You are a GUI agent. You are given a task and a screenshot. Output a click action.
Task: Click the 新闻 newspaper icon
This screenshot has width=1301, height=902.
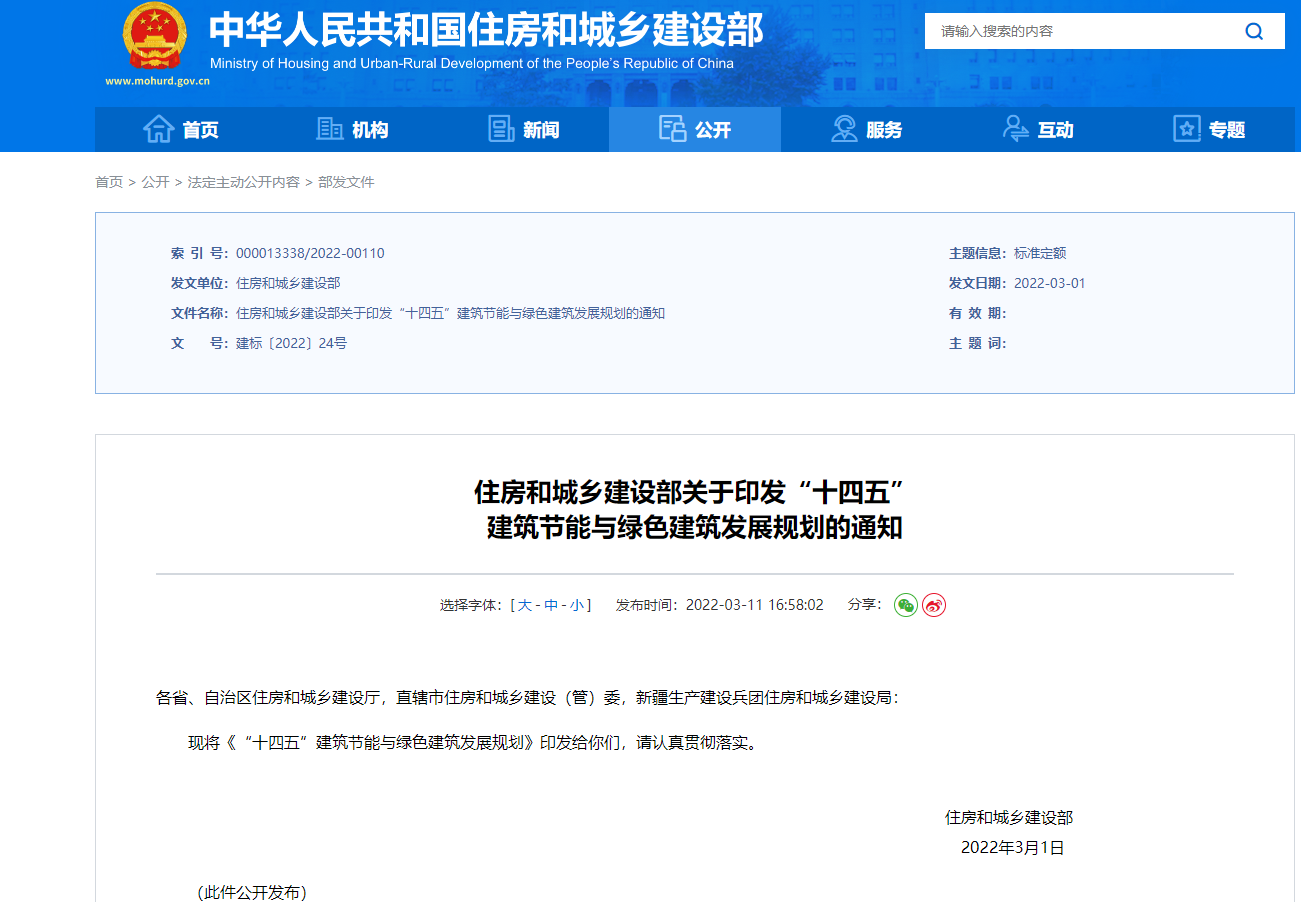(501, 129)
